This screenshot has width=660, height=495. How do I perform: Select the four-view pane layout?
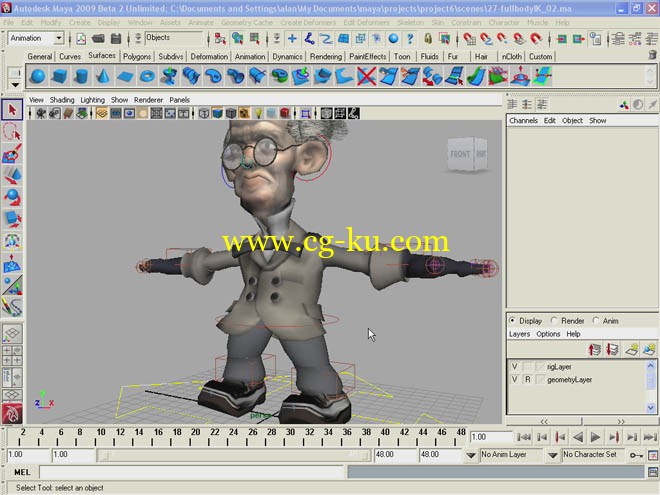12,355
